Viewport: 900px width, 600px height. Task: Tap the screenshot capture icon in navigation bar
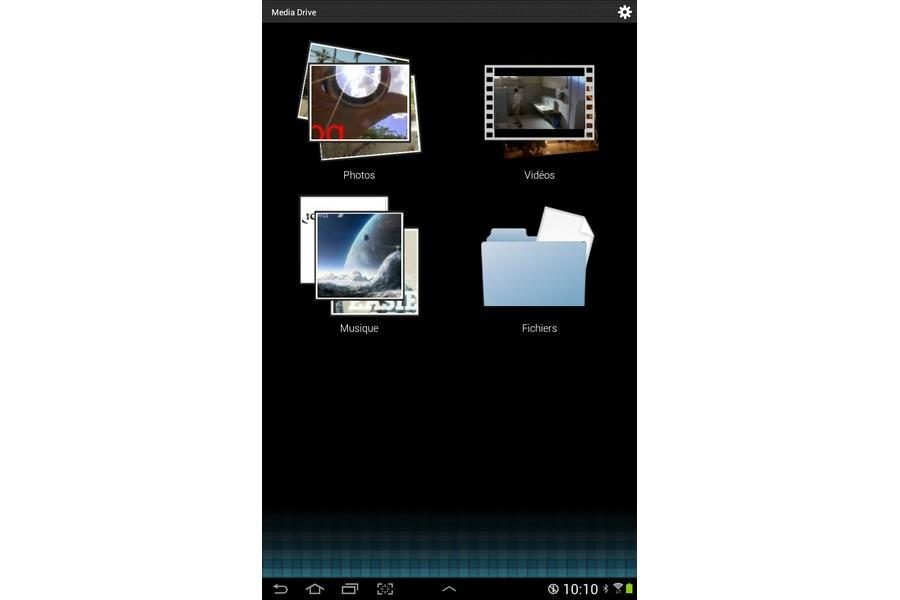coord(385,589)
